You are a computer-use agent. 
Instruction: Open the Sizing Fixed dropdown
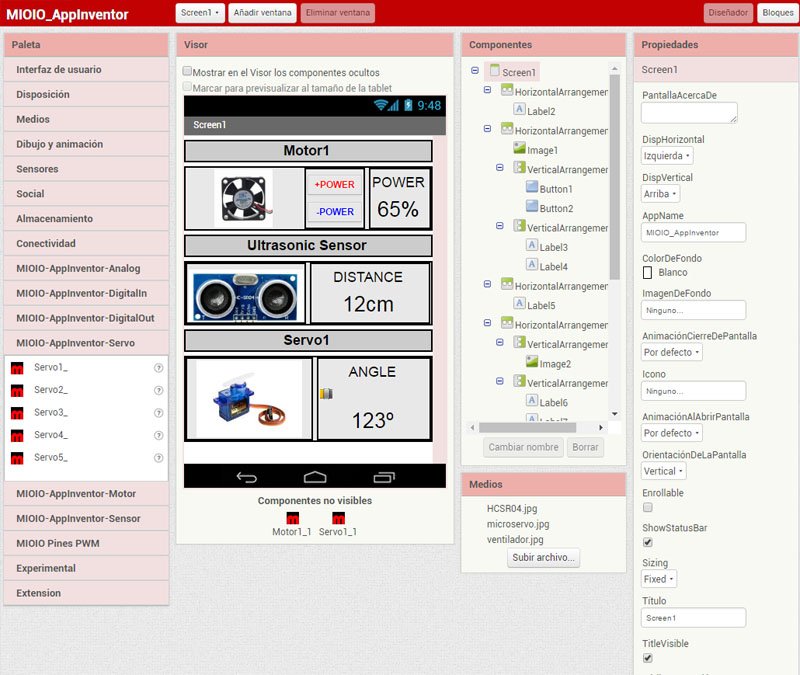(659, 579)
